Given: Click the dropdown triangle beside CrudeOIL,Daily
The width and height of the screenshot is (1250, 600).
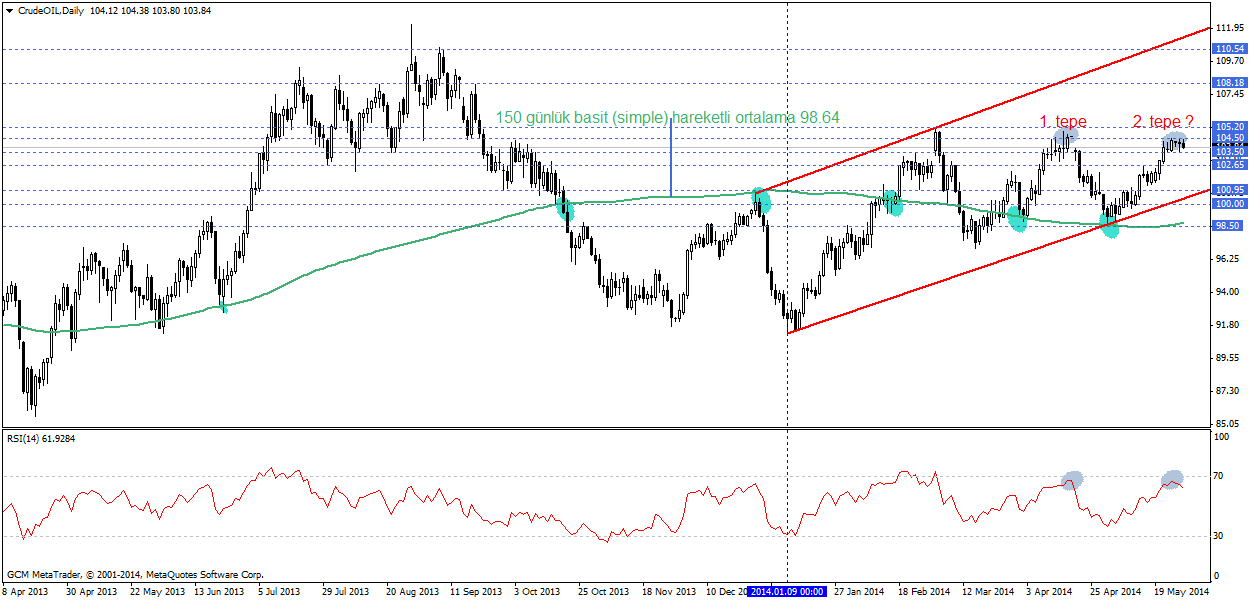Looking at the screenshot, I should click(x=9, y=8).
